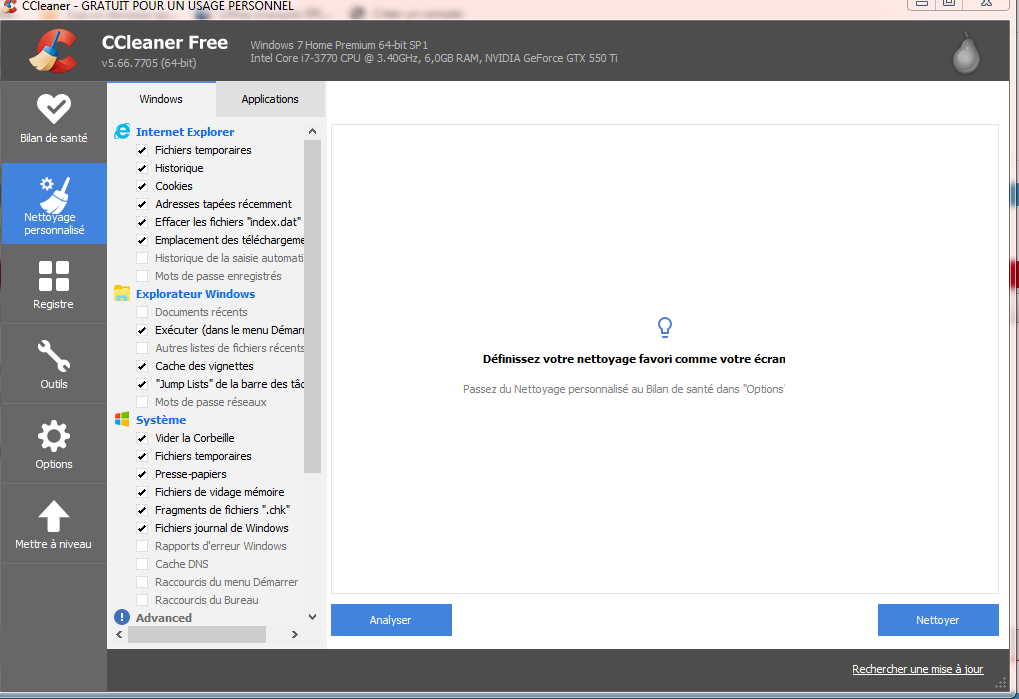Click the Mettre à niveau arrow icon
Viewport: 1019px width, 699px height.
coord(53,516)
